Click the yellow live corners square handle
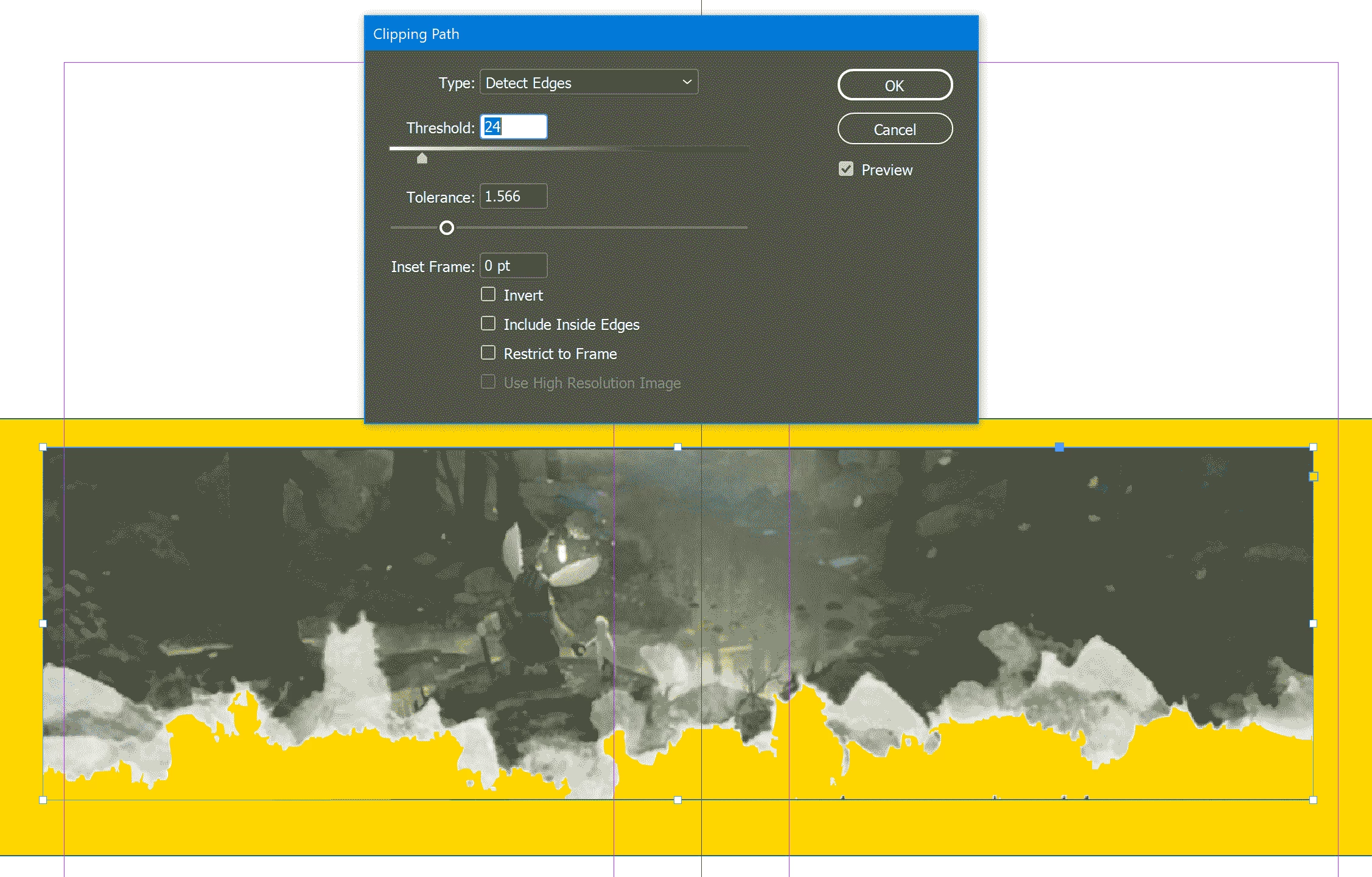This screenshot has height=877, width=1372. coord(1314,477)
